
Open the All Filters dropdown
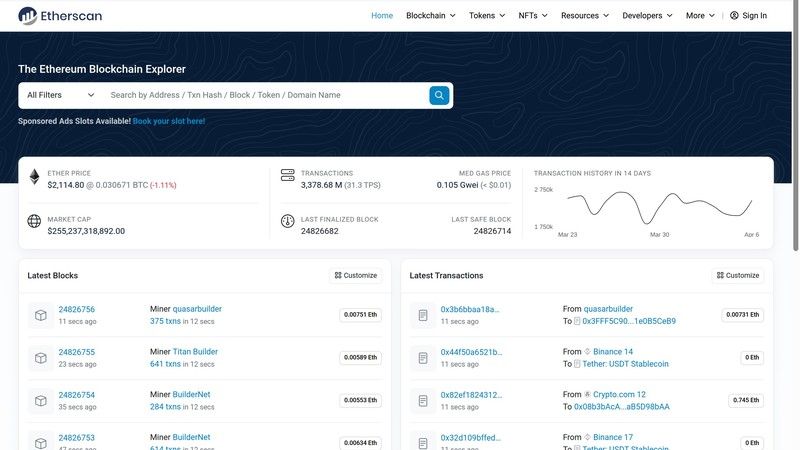pos(60,95)
